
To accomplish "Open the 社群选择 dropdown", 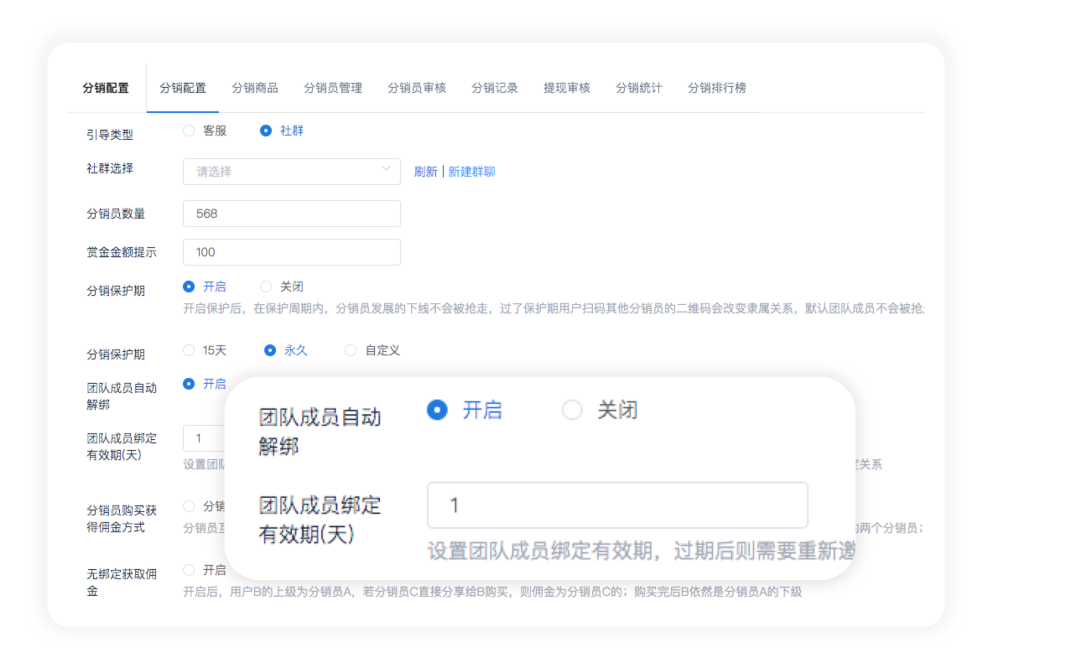I will (x=290, y=171).
